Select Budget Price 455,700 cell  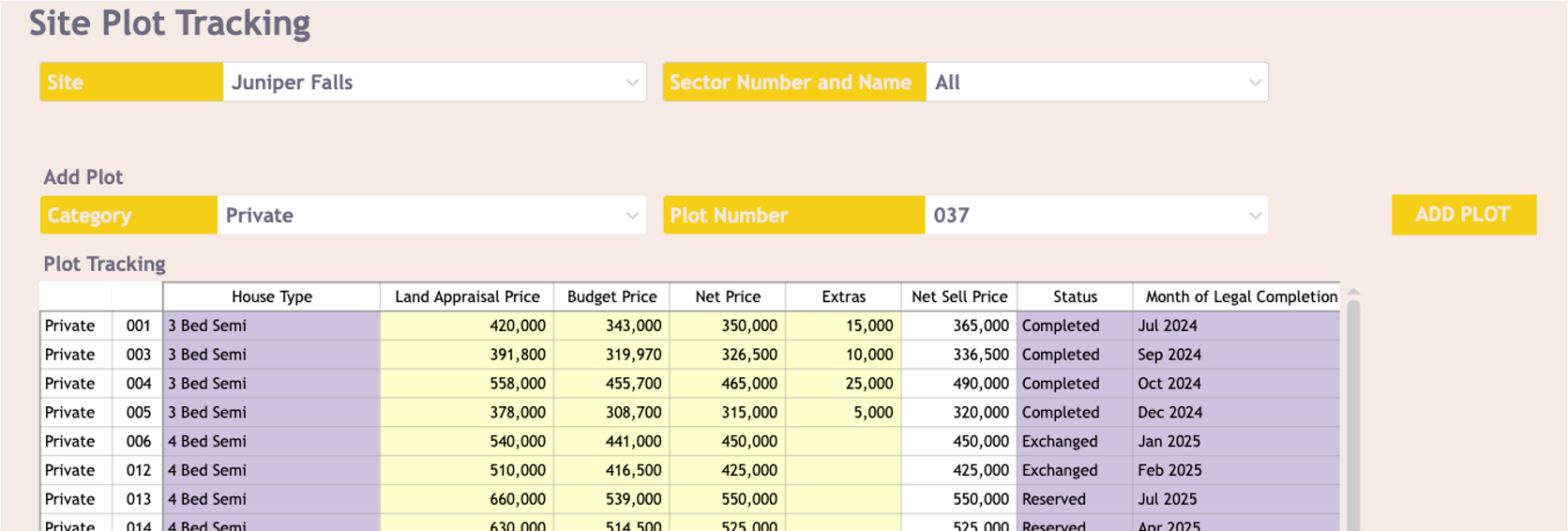click(x=611, y=384)
